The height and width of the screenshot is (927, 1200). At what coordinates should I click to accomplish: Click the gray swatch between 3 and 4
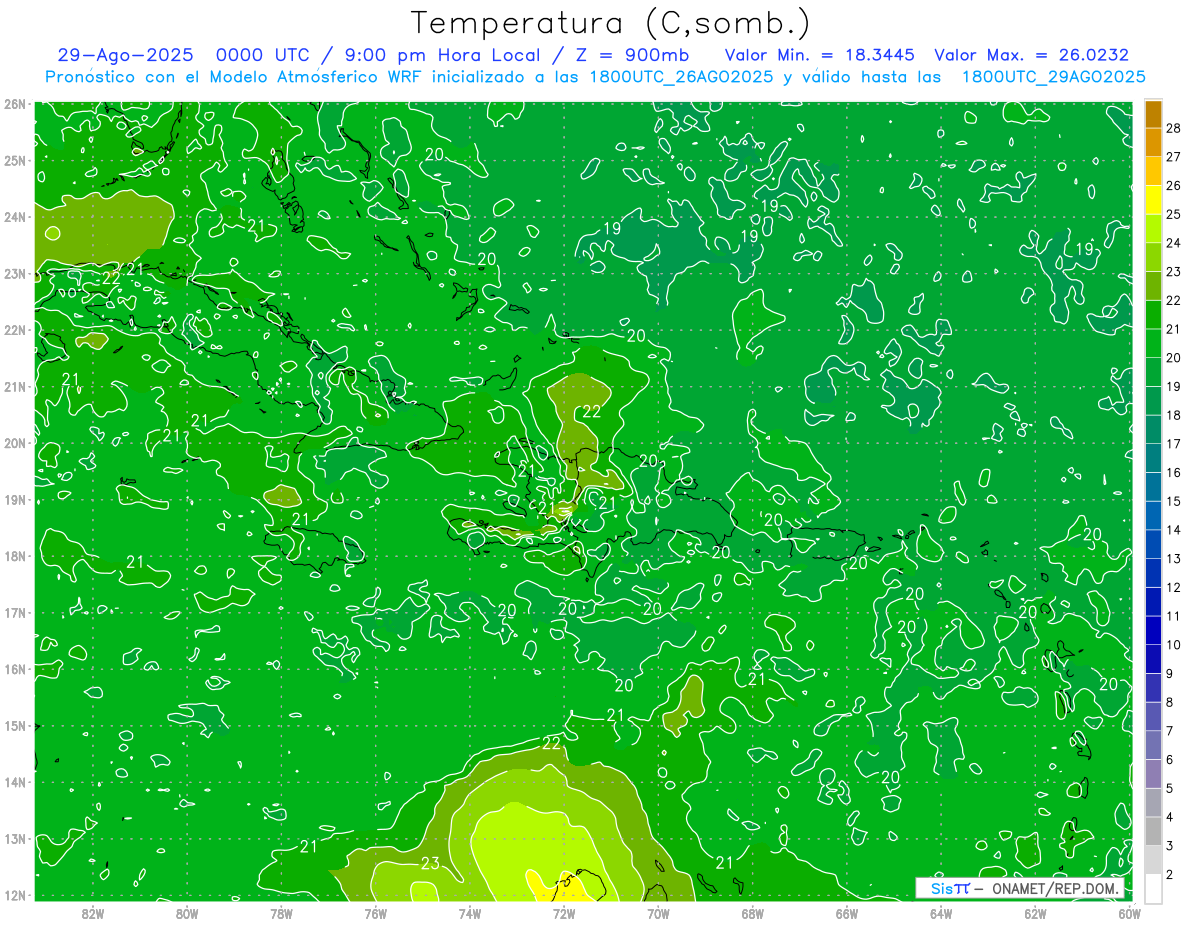pos(1153,830)
